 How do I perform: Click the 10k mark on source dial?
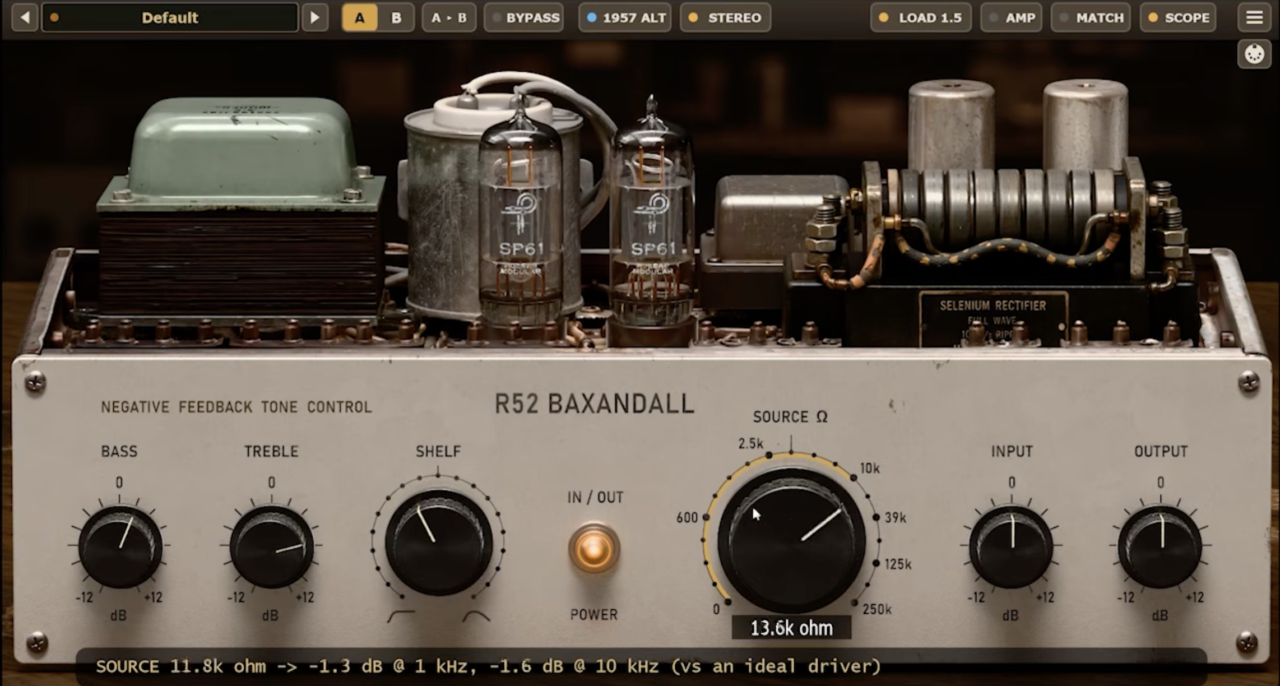[x=870, y=468]
